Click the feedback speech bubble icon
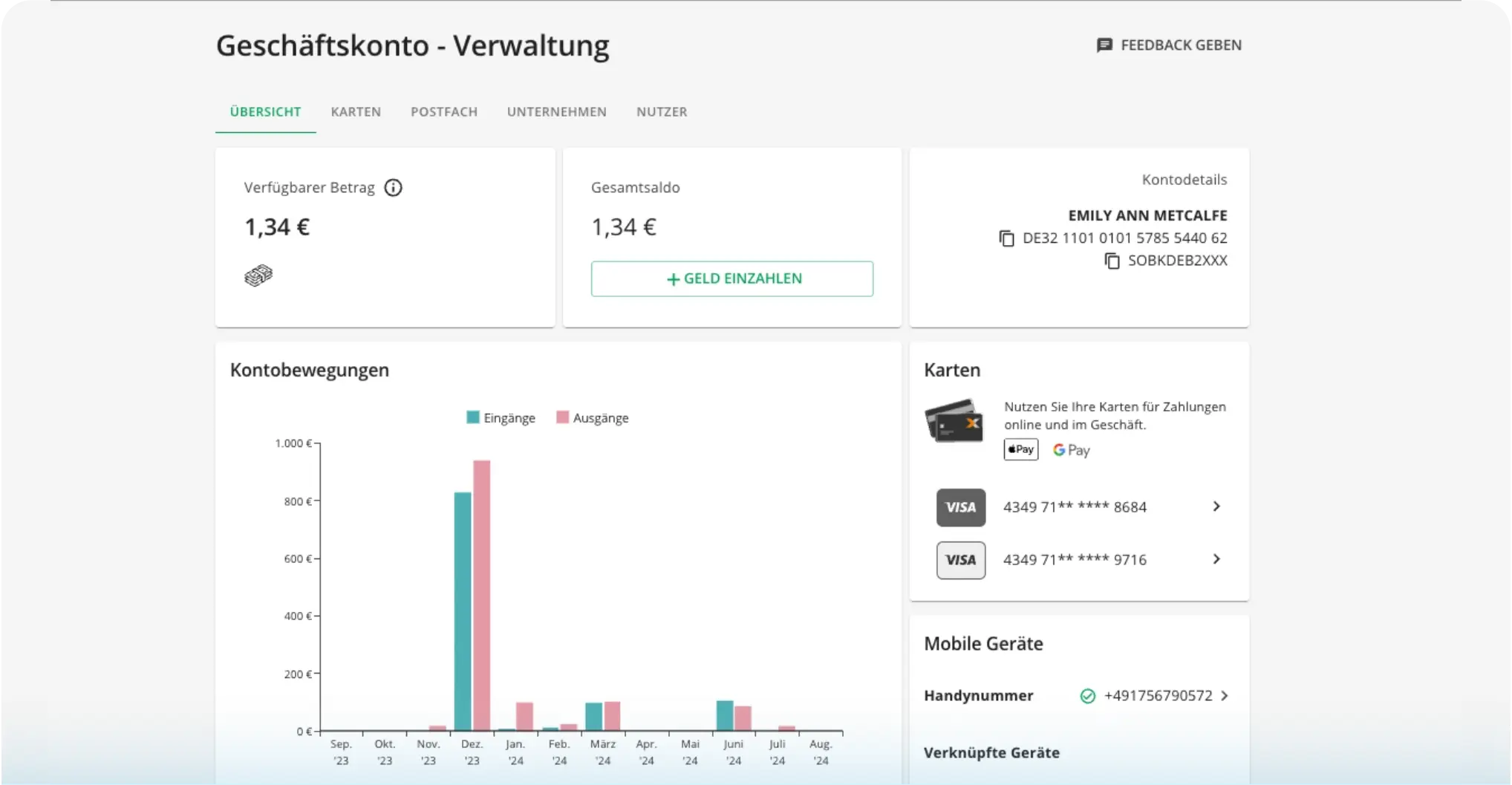Viewport: 1512px width, 785px height. coord(1106,45)
